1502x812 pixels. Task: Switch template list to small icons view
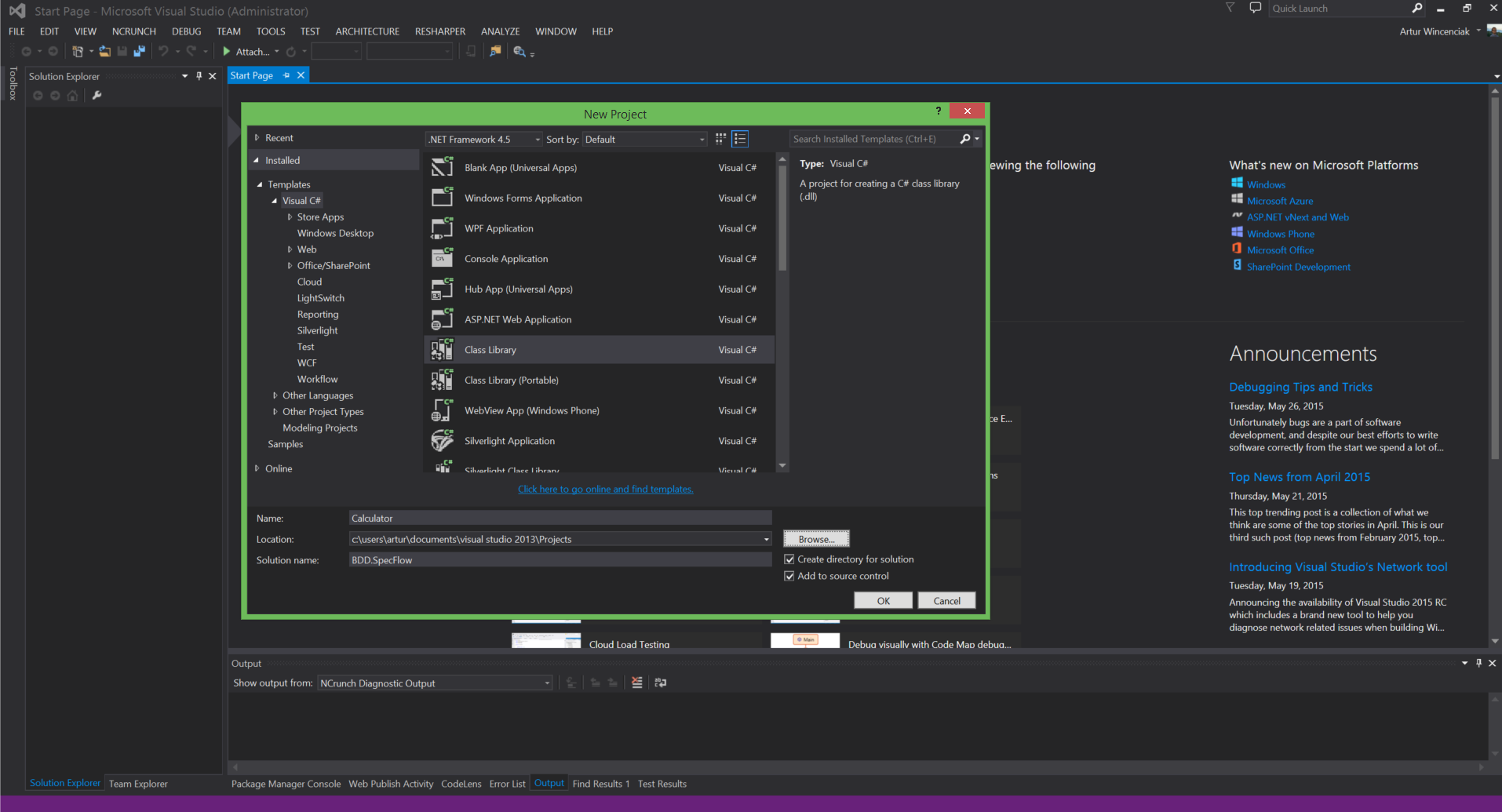click(x=720, y=139)
